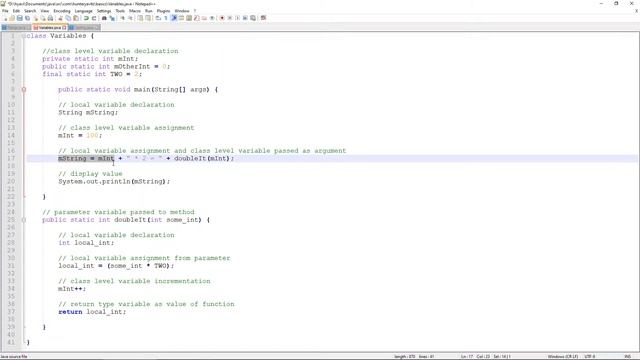This screenshot has width=640, height=360.
Task: Click the last toolbar icon after Save Macro
Action: (x=263, y=18)
